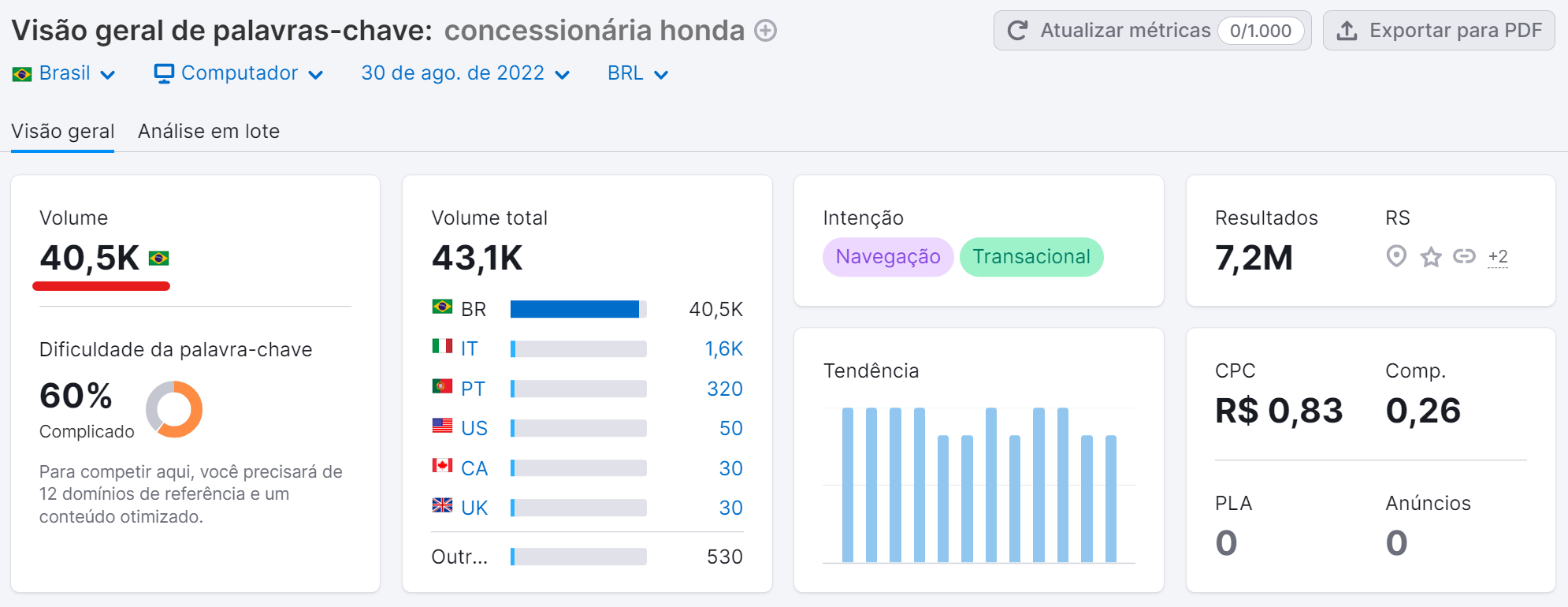
Task: Click the Outr... volume progress bar
Action: click(578, 557)
